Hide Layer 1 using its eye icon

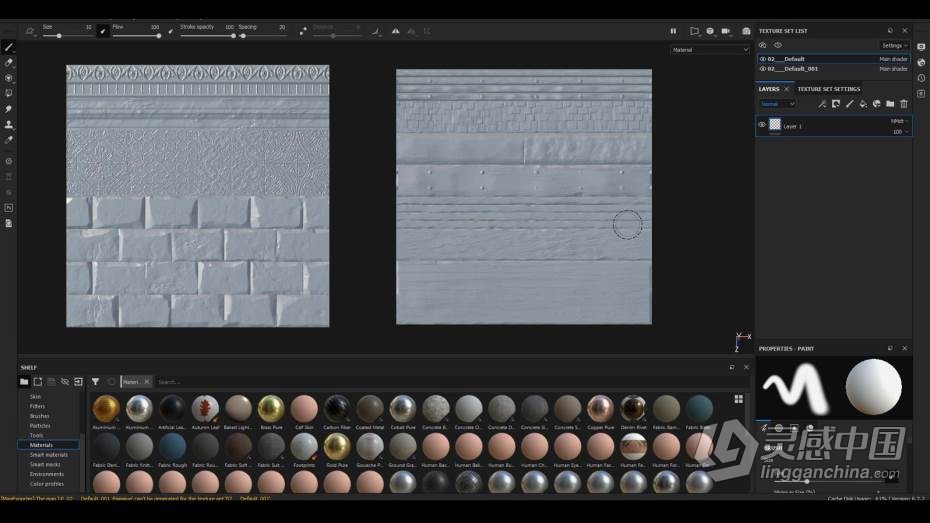(762, 125)
